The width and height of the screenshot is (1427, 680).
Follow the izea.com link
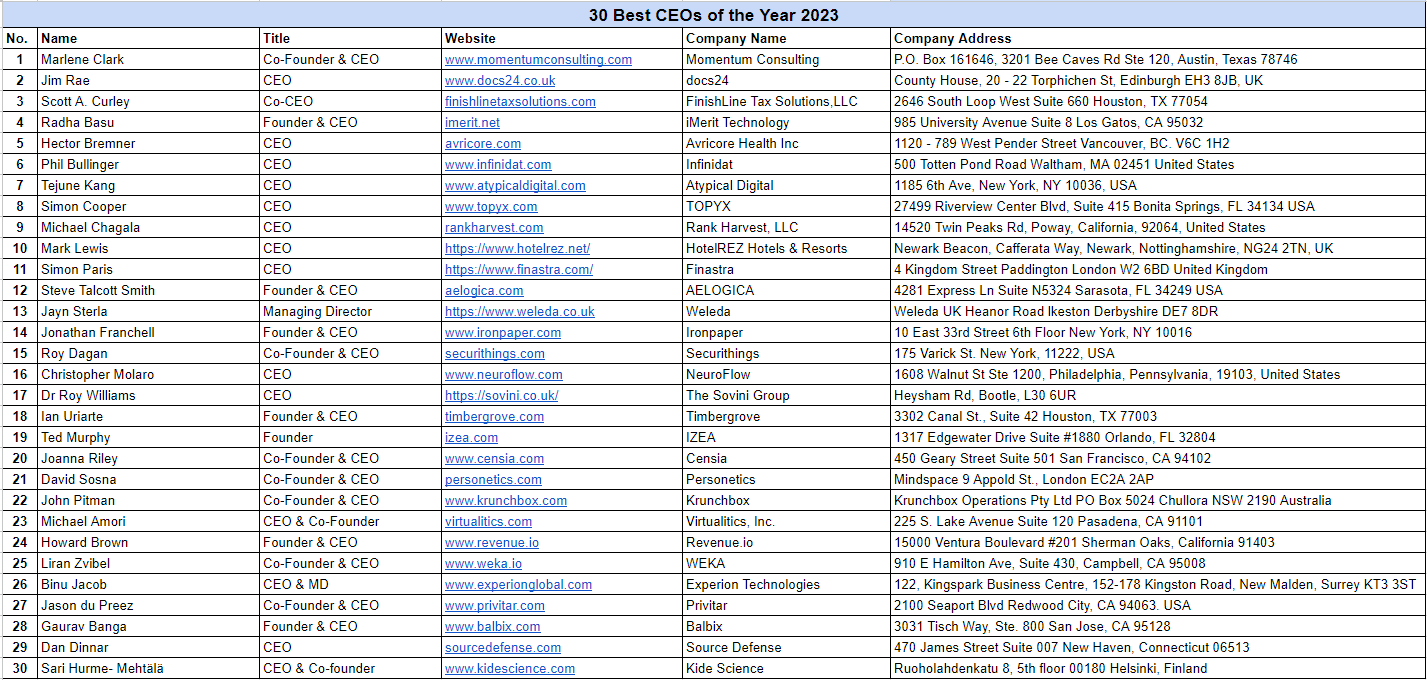tap(471, 437)
